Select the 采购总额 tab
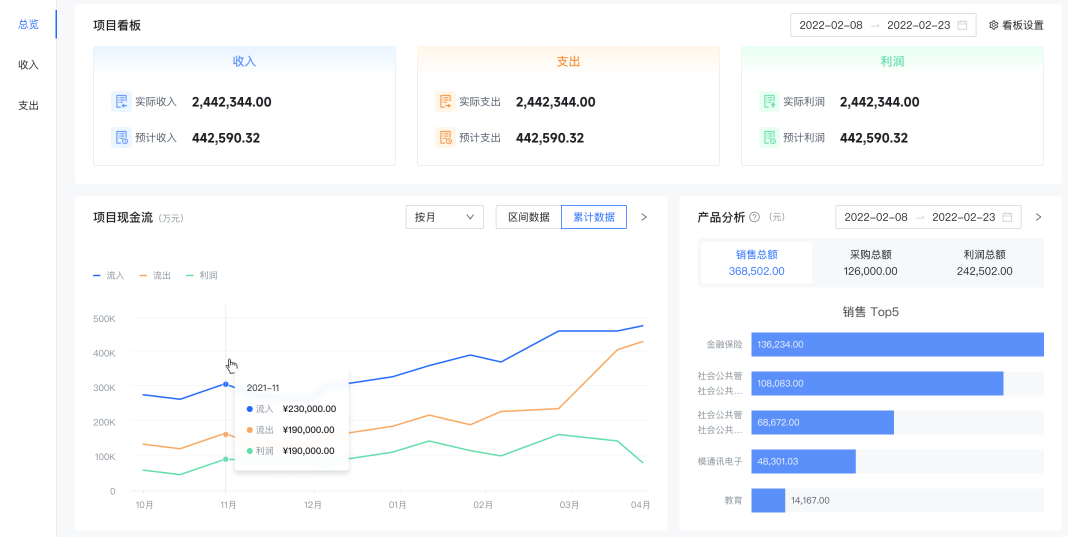1068x537 pixels. (x=870, y=262)
